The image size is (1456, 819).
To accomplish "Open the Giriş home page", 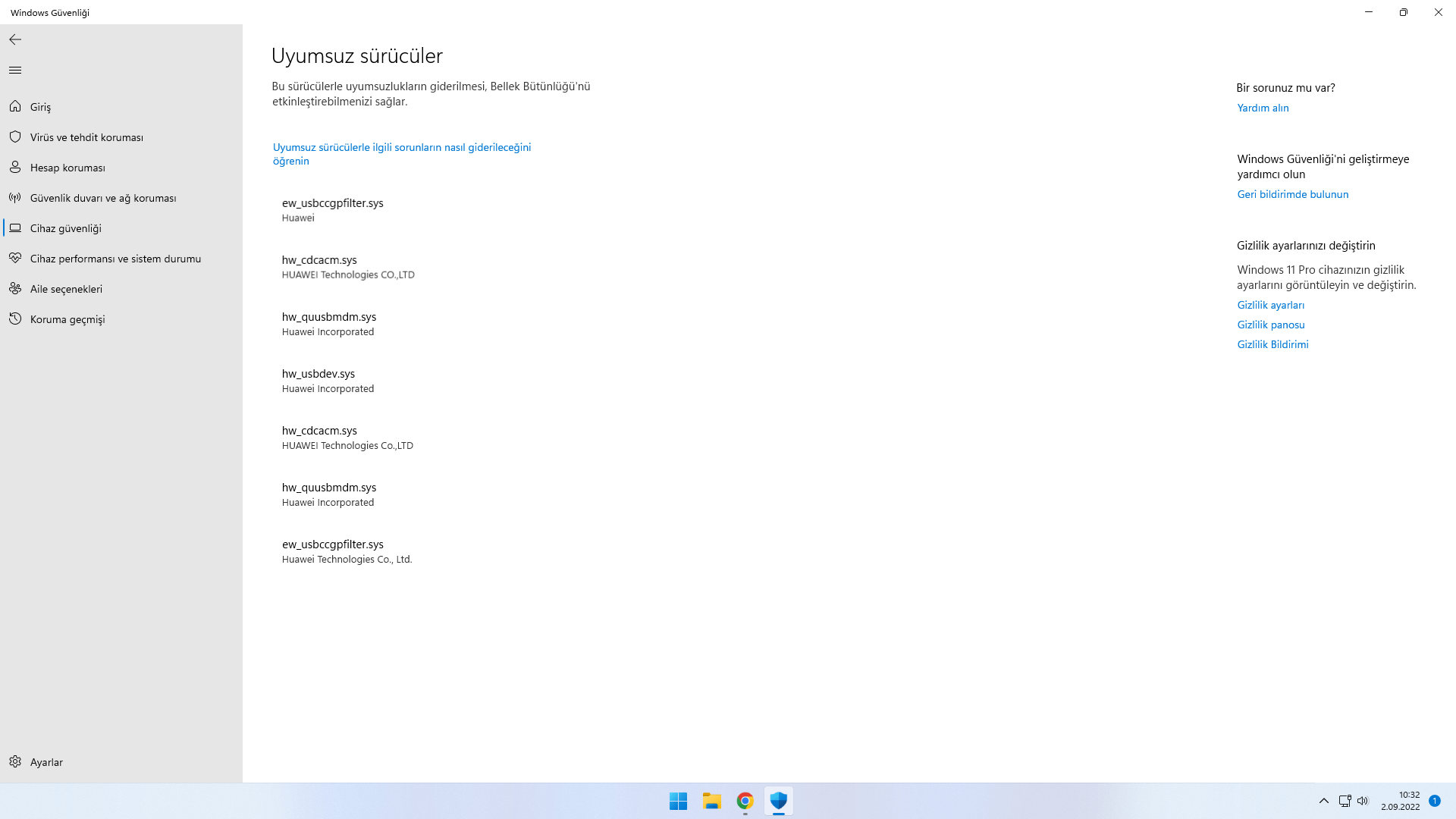I will click(x=121, y=107).
